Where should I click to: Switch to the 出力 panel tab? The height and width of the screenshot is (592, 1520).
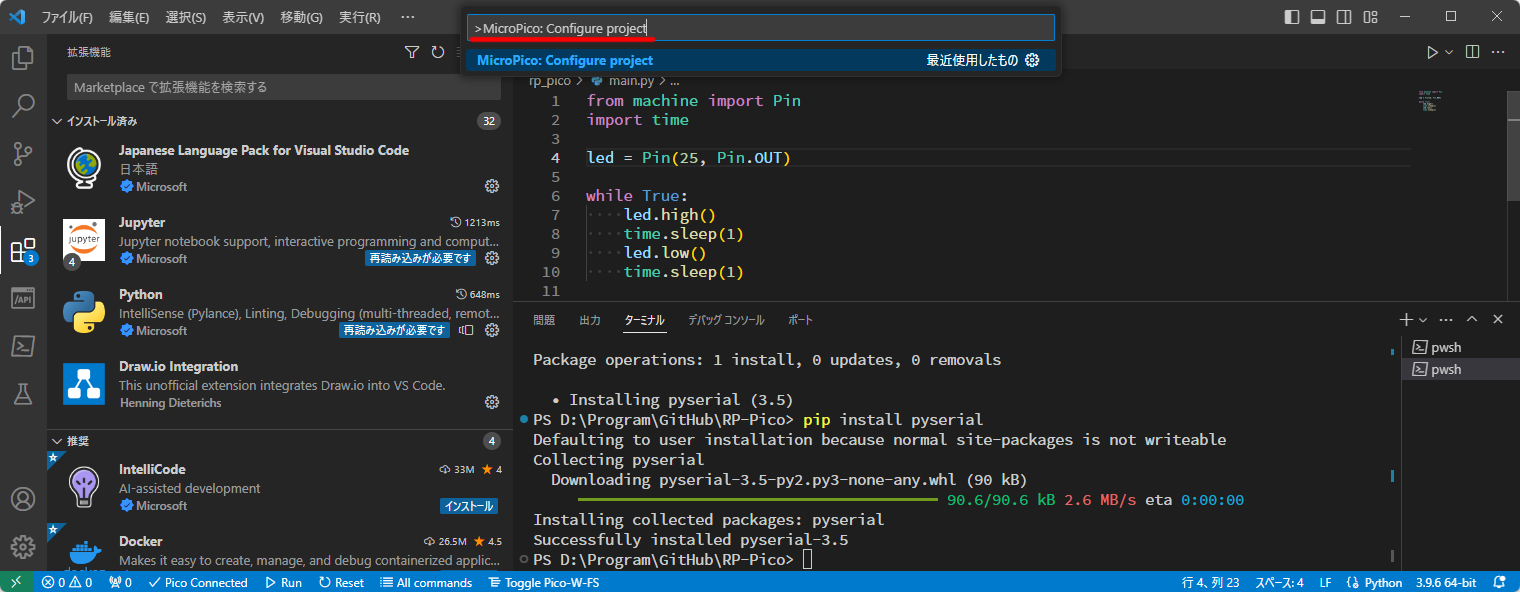590,320
